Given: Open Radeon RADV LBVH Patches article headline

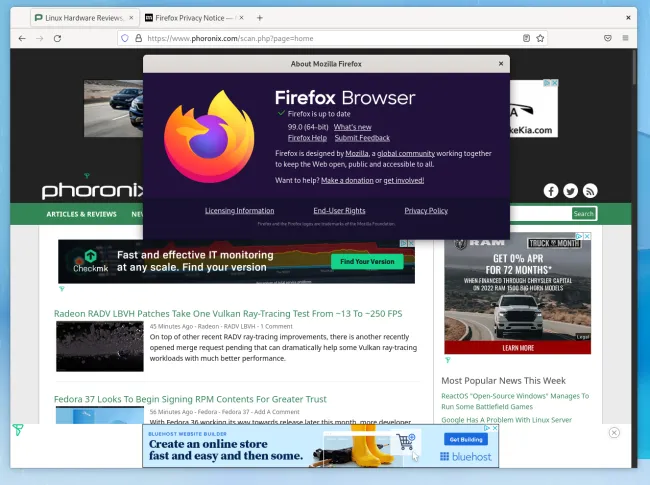Looking at the screenshot, I should (x=228, y=314).
